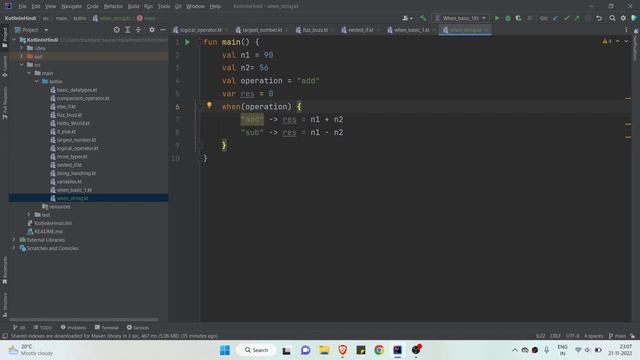Expand Scratches and Consoles node
This screenshot has height=360, width=640.
(14, 248)
